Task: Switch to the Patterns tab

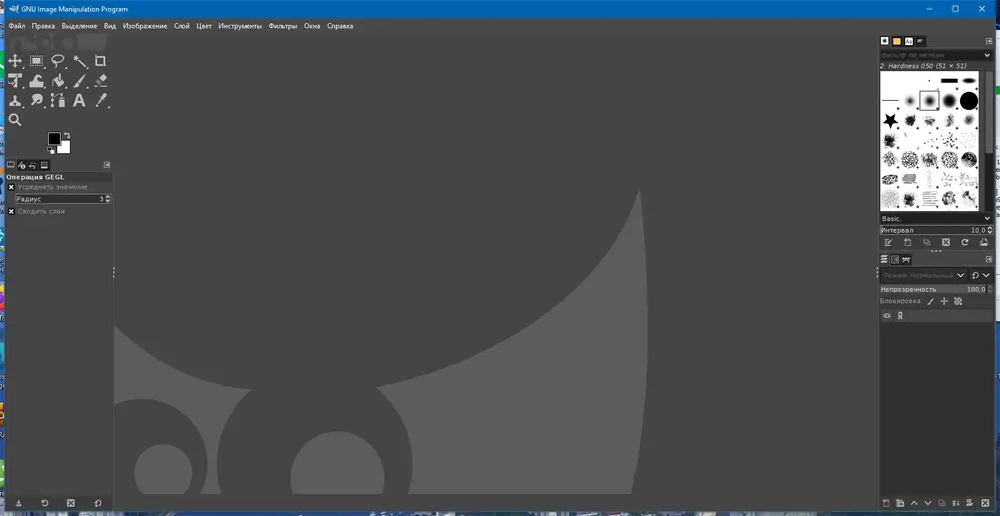Action: pyautogui.click(x=897, y=41)
